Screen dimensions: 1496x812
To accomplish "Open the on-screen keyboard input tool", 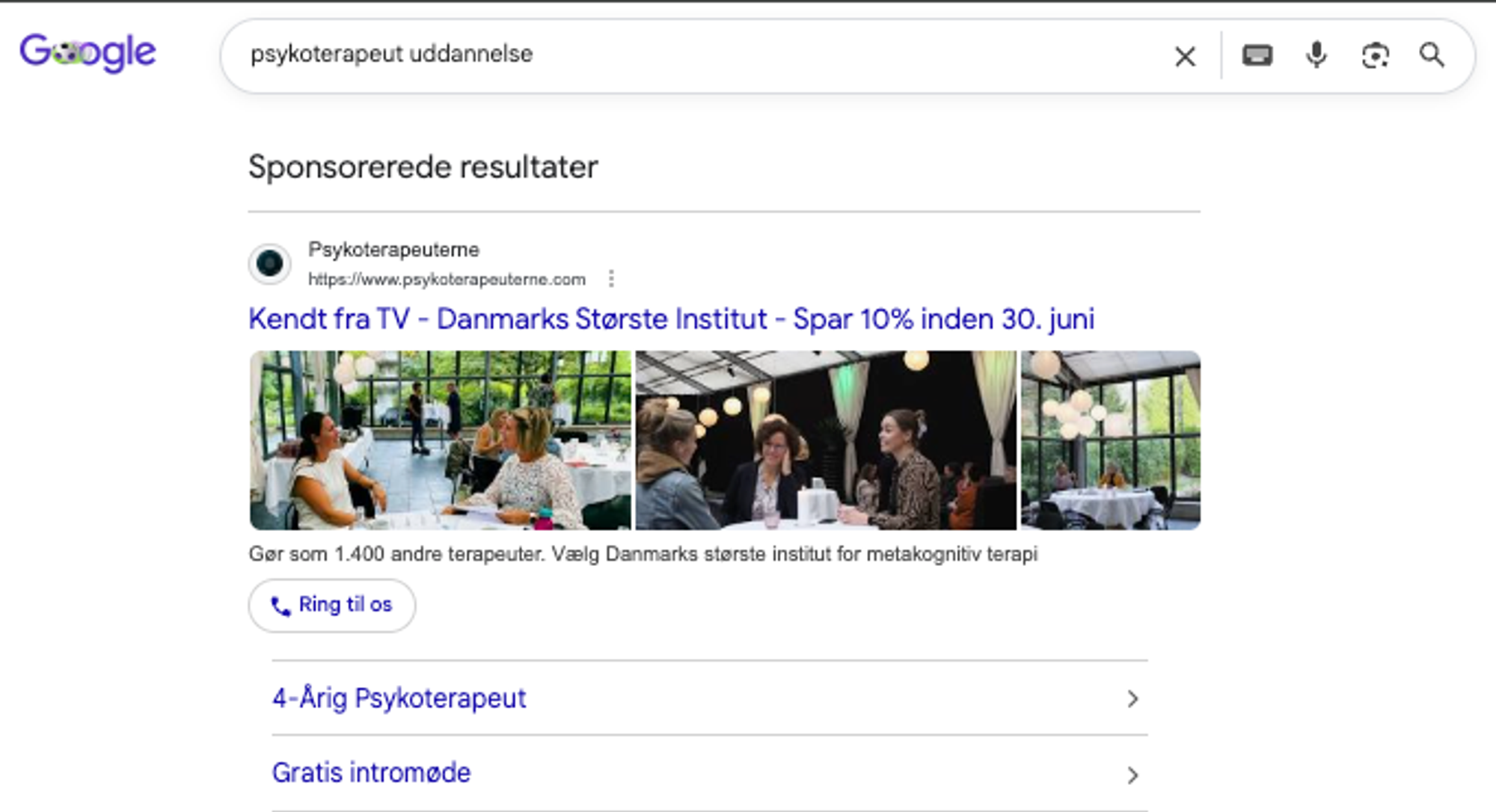I will point(1257,55).
